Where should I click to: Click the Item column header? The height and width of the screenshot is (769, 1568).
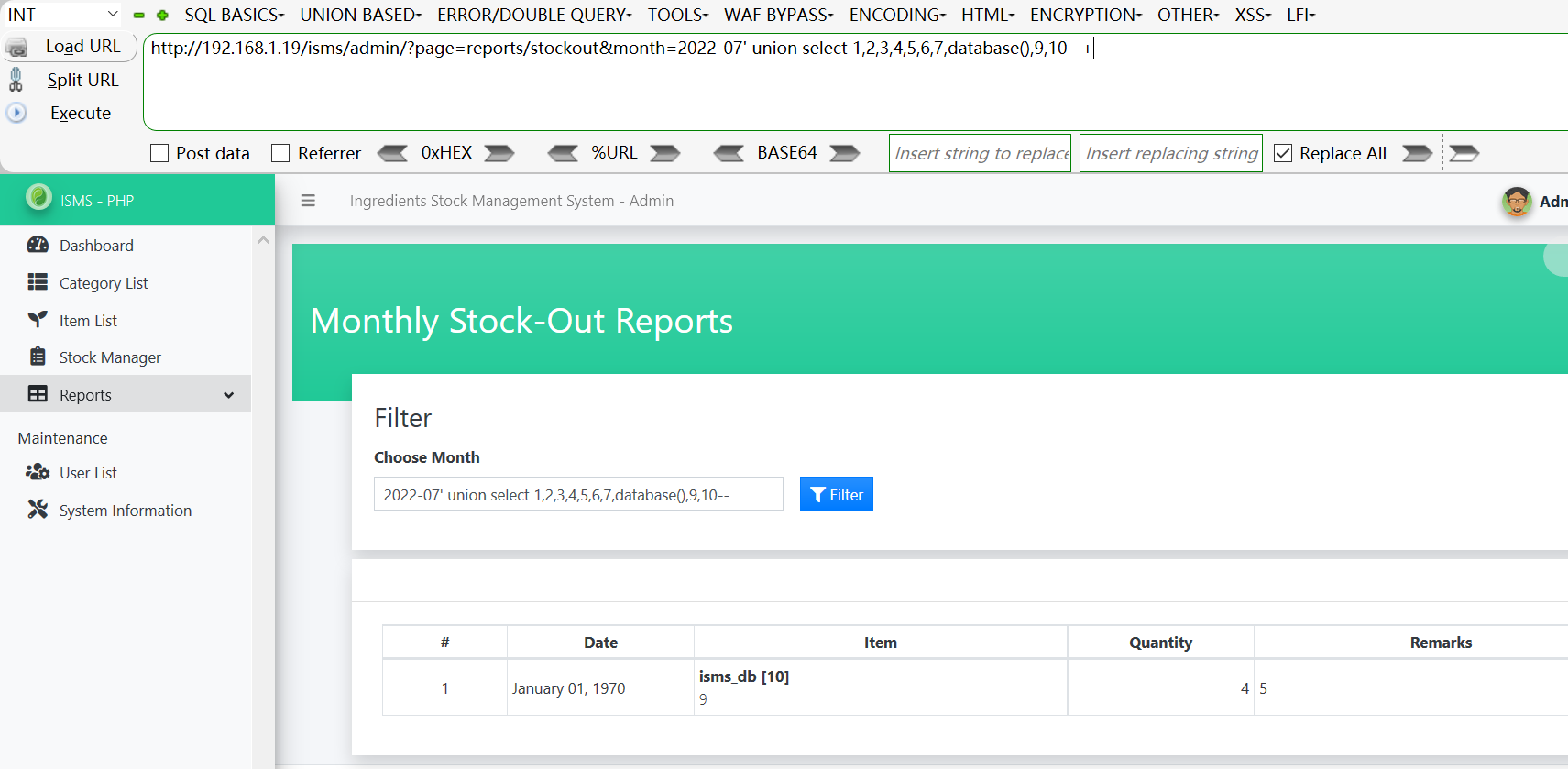881,643
